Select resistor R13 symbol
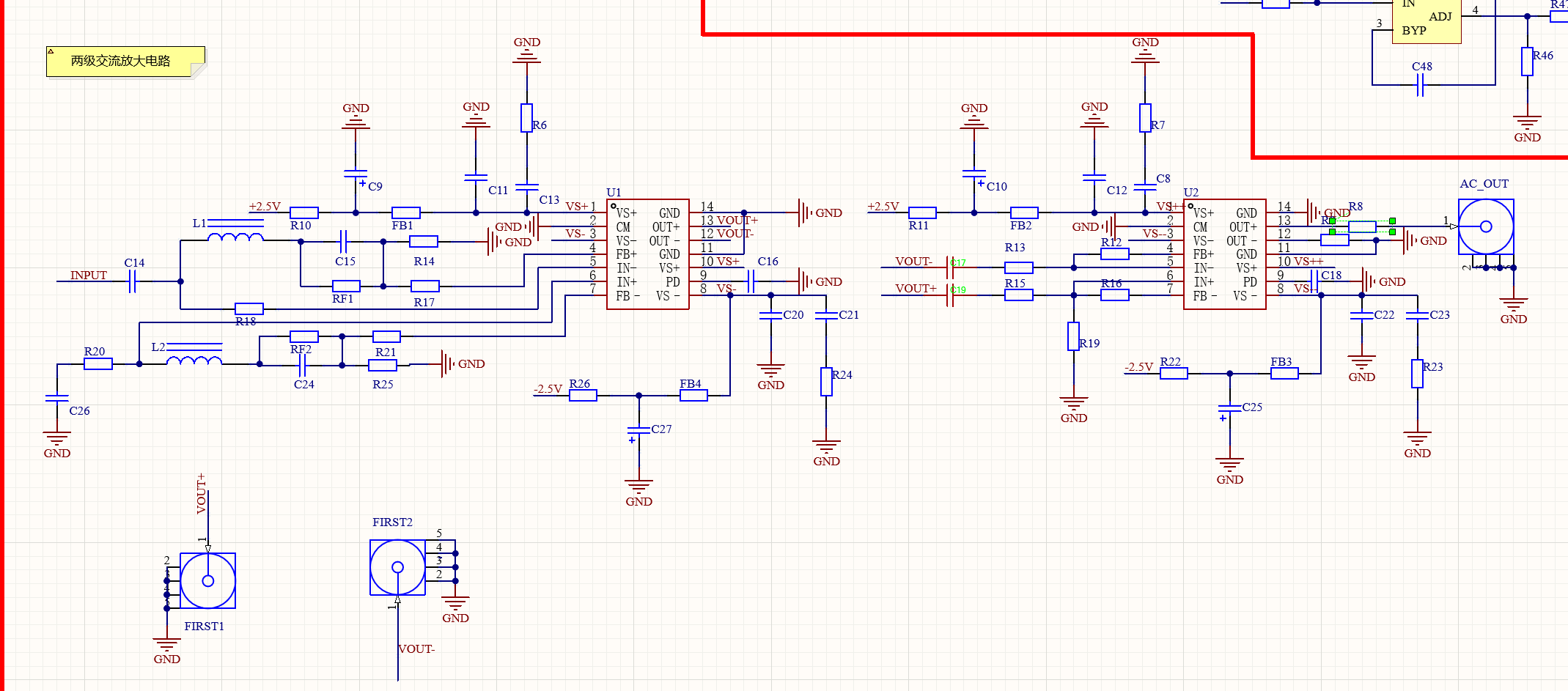 point(1019,267)
